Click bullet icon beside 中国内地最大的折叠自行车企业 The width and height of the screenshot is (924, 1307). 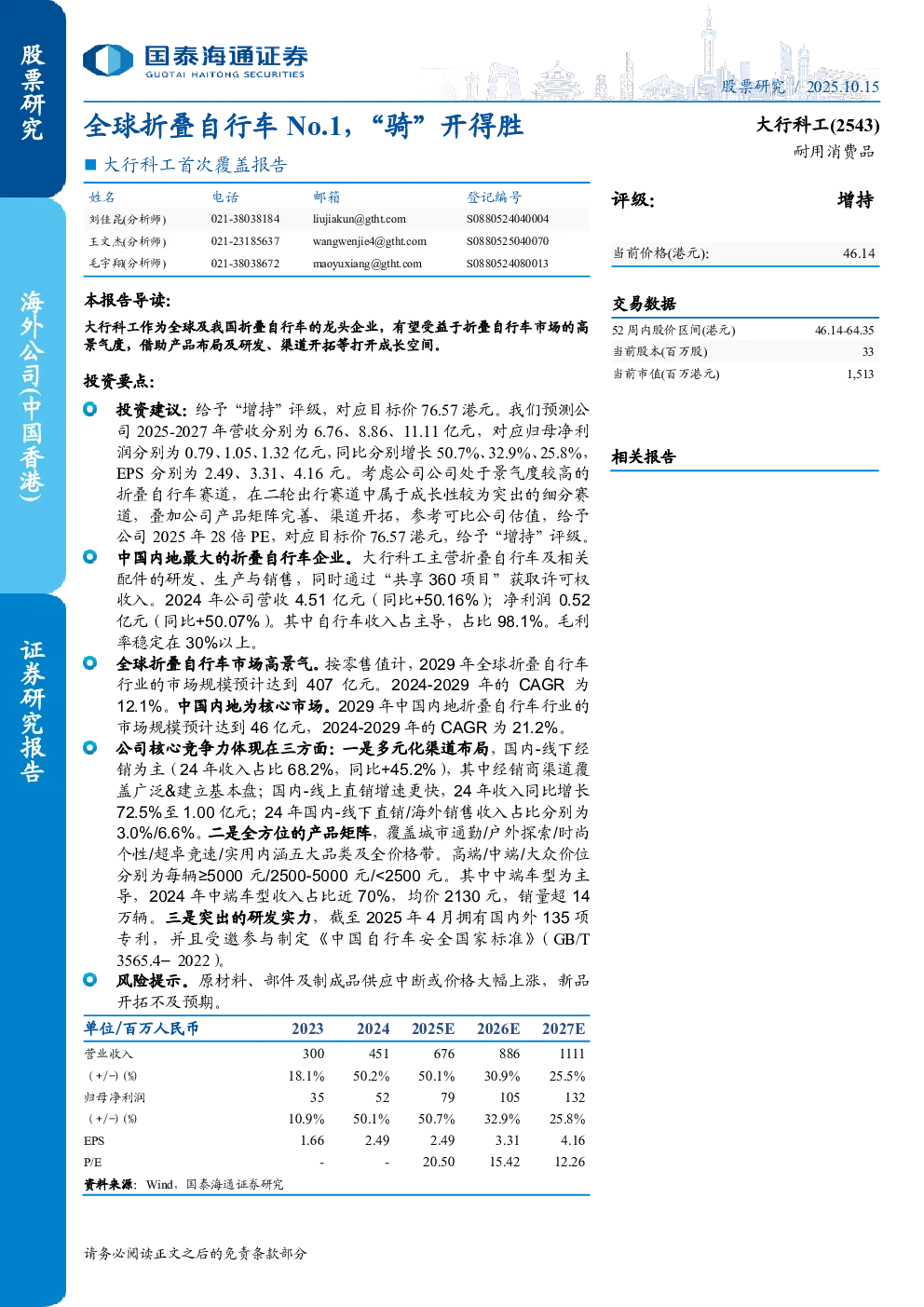pyautogui.click(x=90, y=557)
